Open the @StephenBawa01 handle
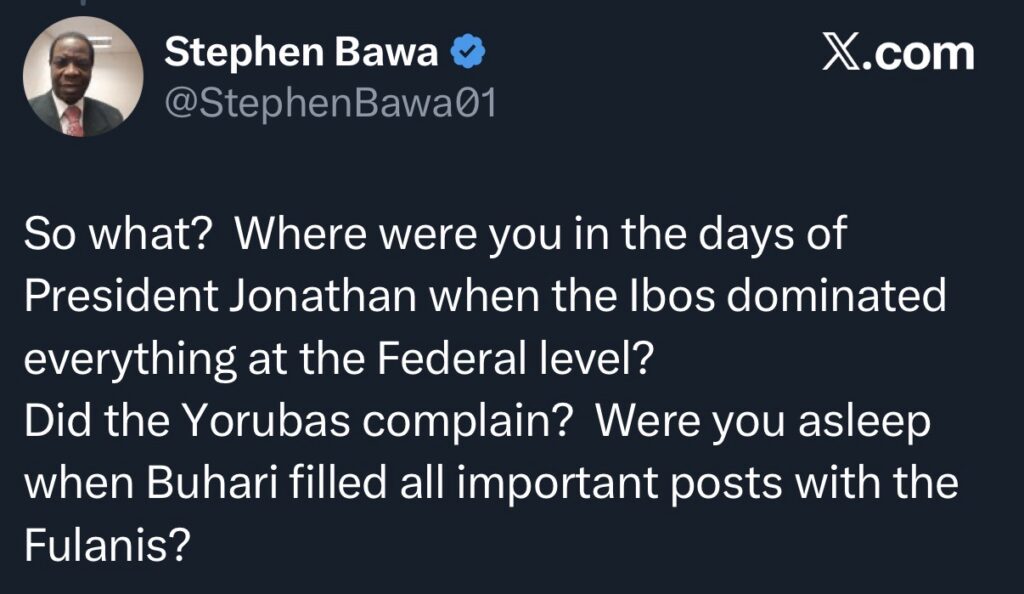1024x594 pixels. tap(330, 103)
